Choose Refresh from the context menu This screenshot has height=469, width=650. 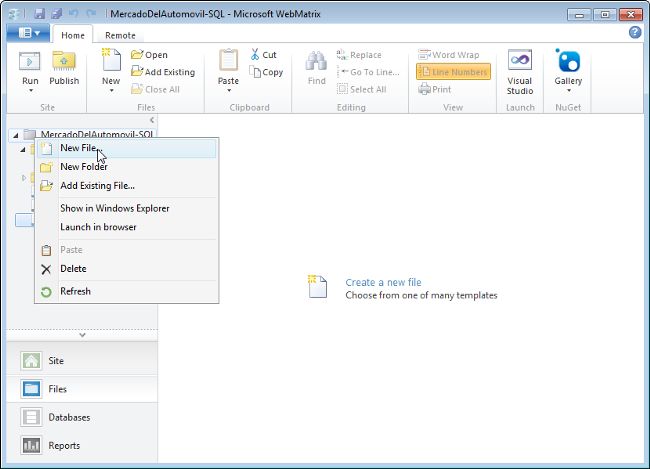click(126, 291)
